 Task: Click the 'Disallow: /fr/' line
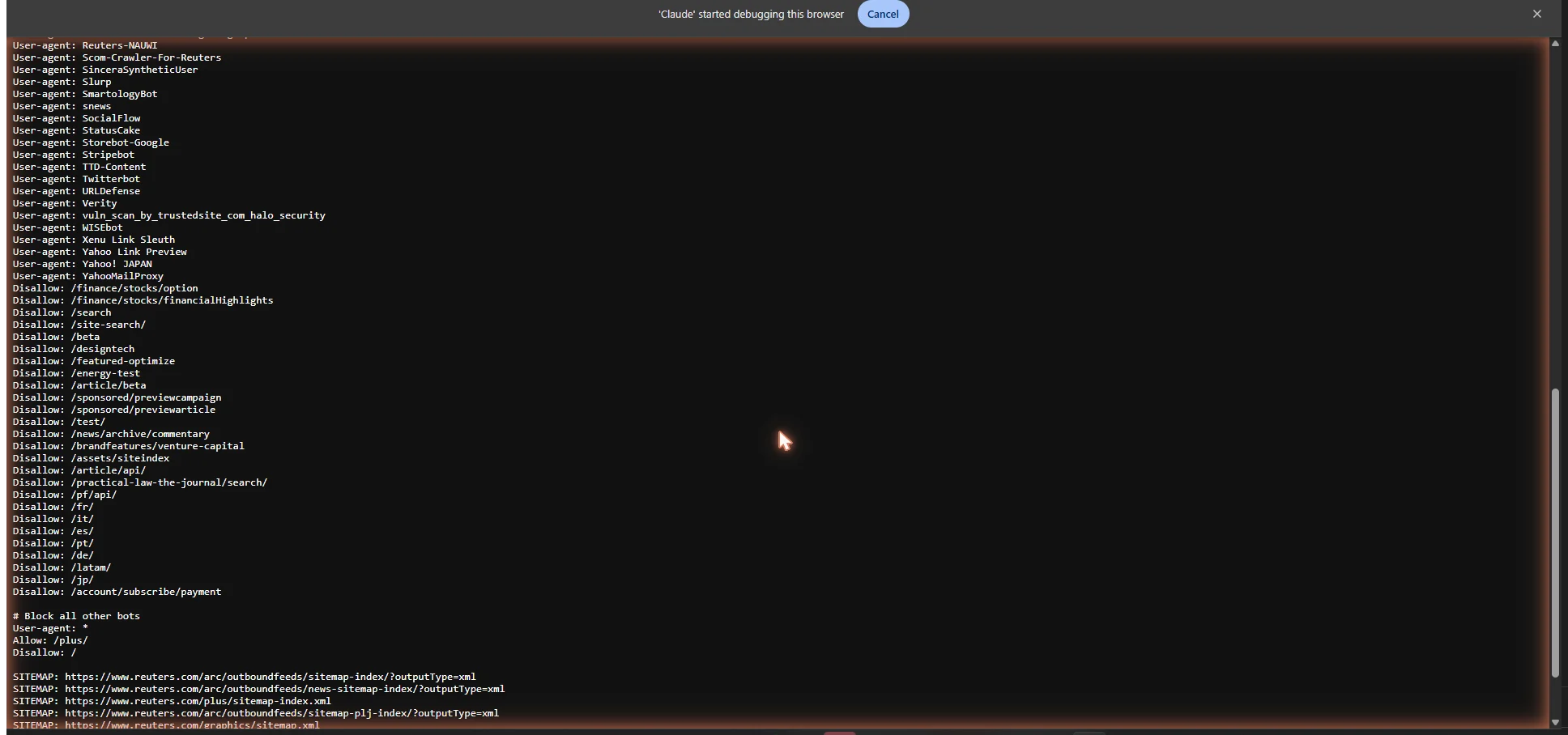53,507
